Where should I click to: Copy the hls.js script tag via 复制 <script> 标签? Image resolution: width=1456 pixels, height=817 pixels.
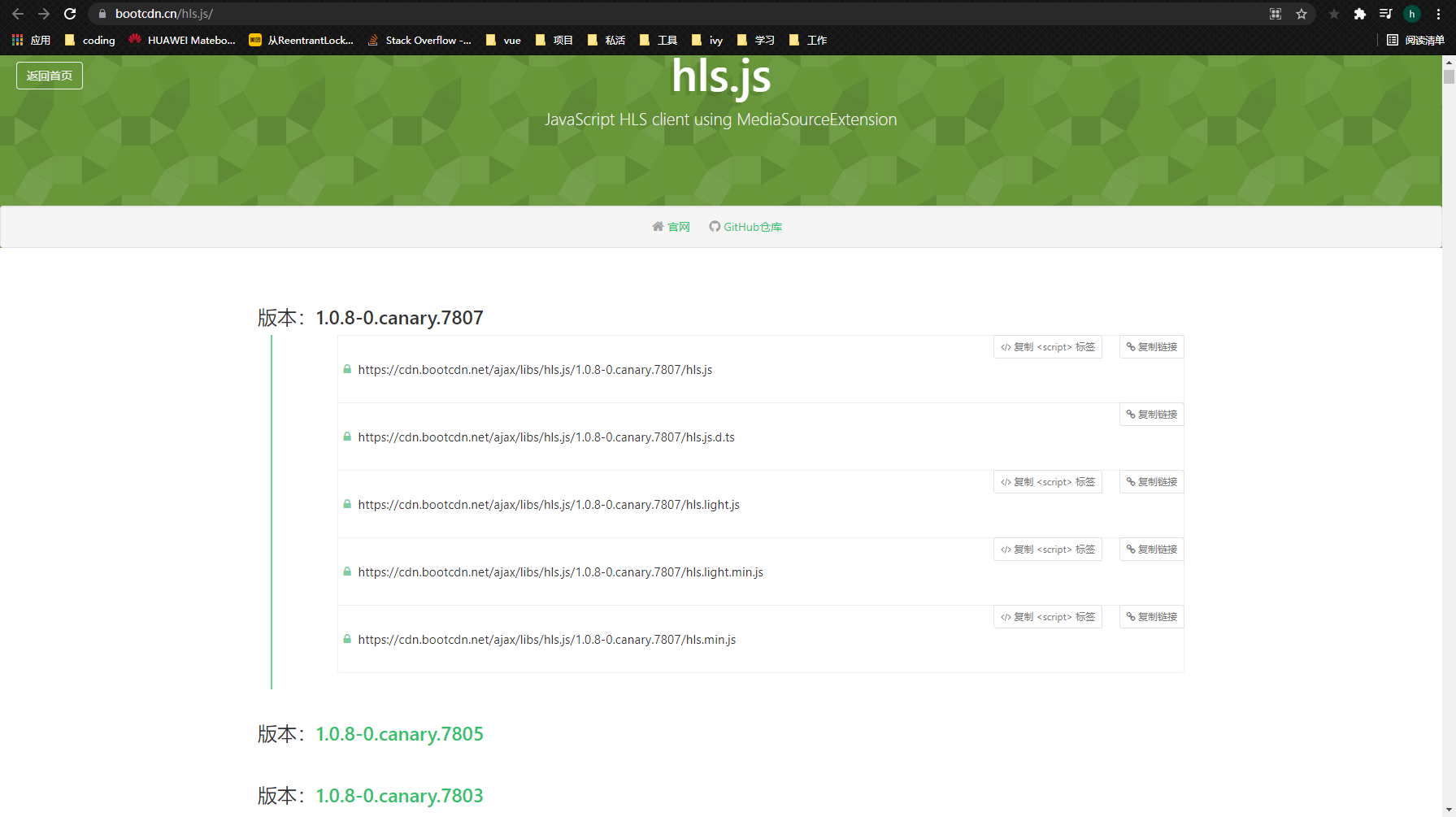pyautogui.click(x=1047, y=346)
